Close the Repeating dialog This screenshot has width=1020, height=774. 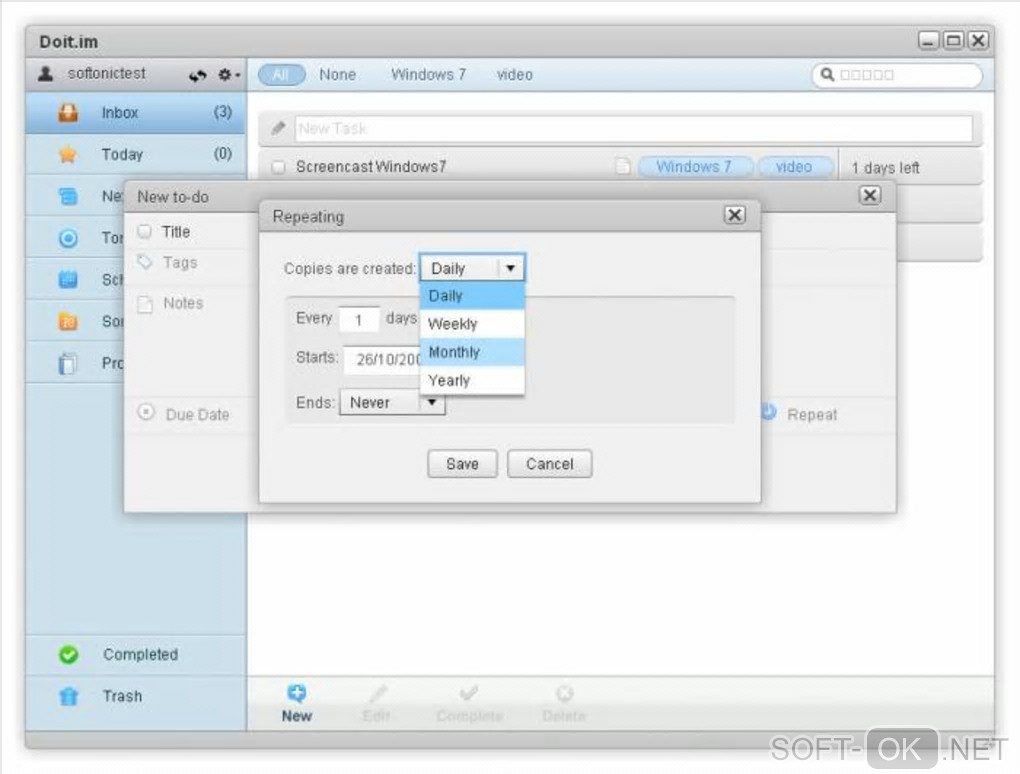[x=735, y=215]
